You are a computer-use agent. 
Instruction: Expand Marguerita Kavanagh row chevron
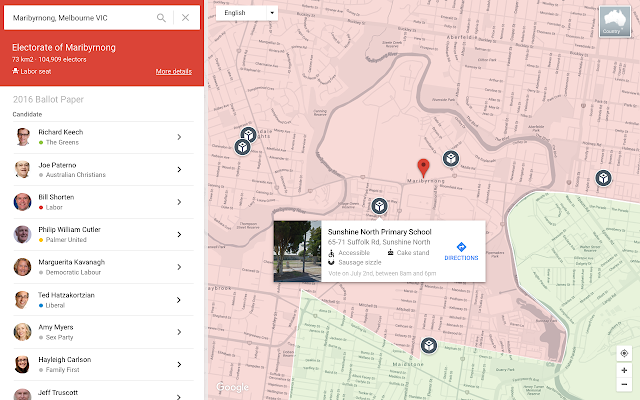[x=179, y=267]
